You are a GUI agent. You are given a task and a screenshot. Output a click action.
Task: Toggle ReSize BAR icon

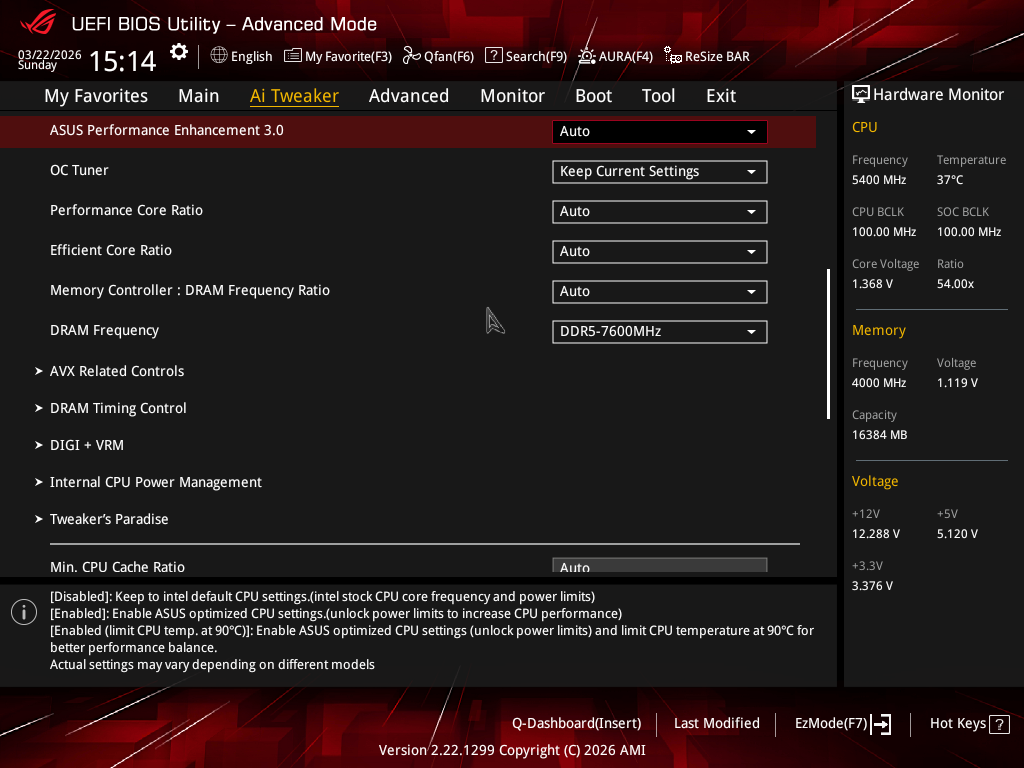(x=673, y=56)
